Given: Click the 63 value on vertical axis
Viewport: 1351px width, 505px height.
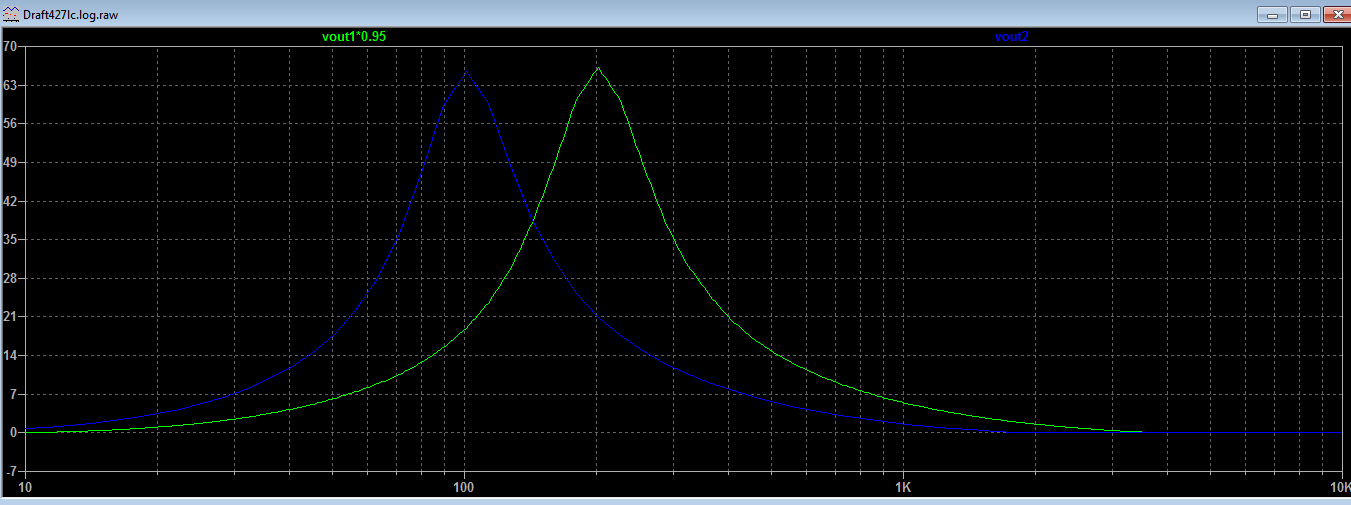Looking at the screenshot, I should click(10, 85).
